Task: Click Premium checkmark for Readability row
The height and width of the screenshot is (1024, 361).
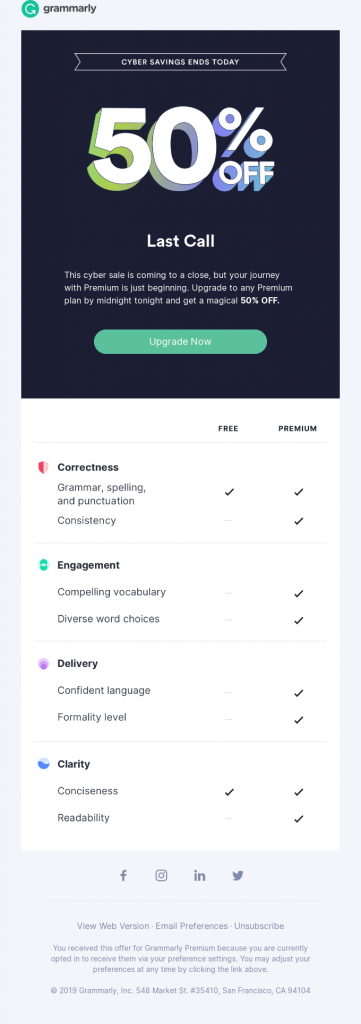Action: click(x=298, y=818)
